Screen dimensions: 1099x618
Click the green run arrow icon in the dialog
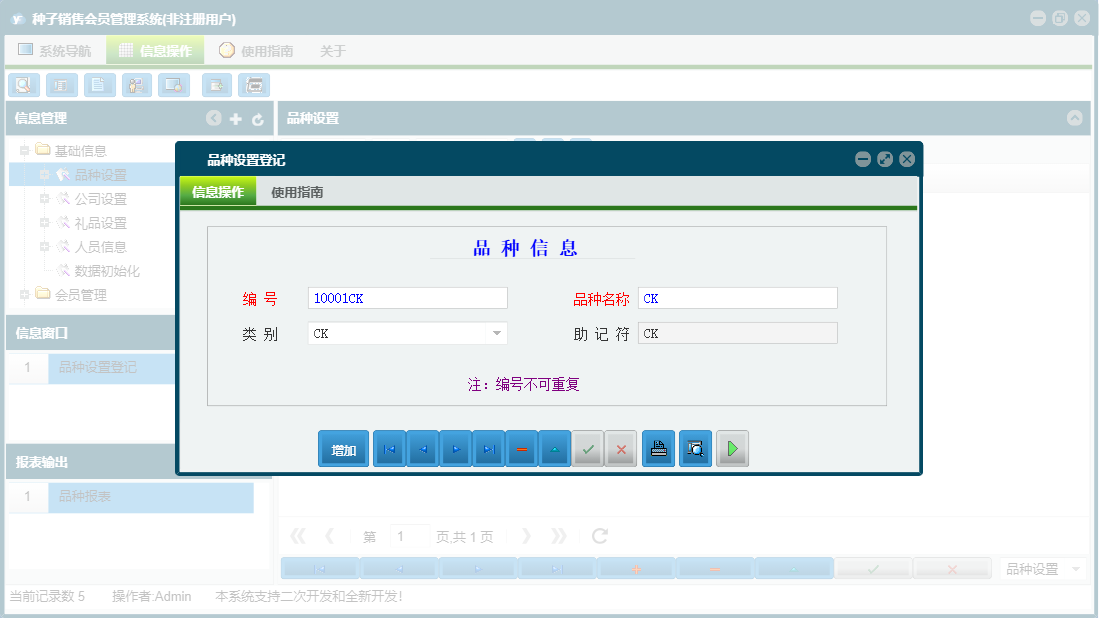pyautogui.click(x=731, y=448)
